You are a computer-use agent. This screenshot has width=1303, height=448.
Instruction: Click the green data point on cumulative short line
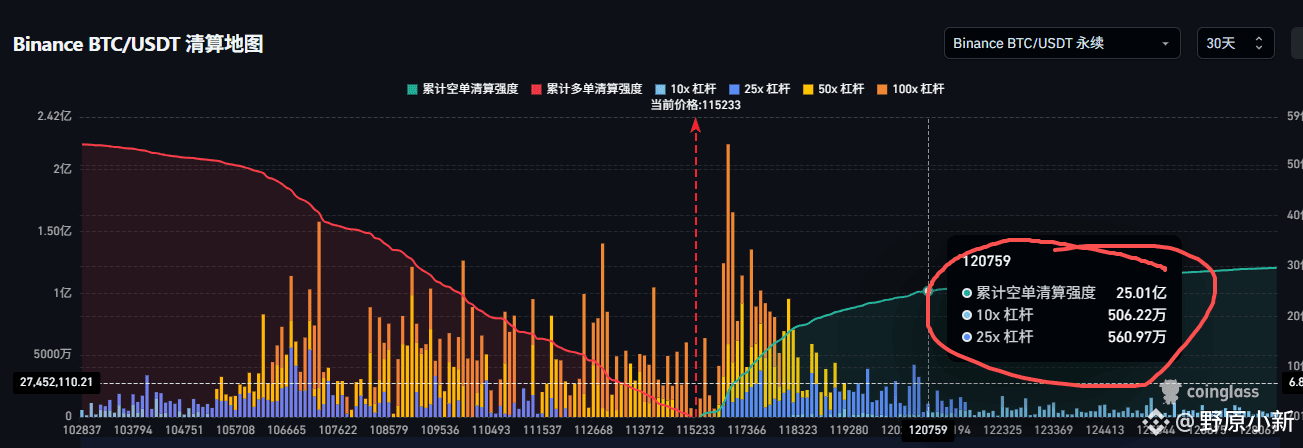tap(928, 291)
